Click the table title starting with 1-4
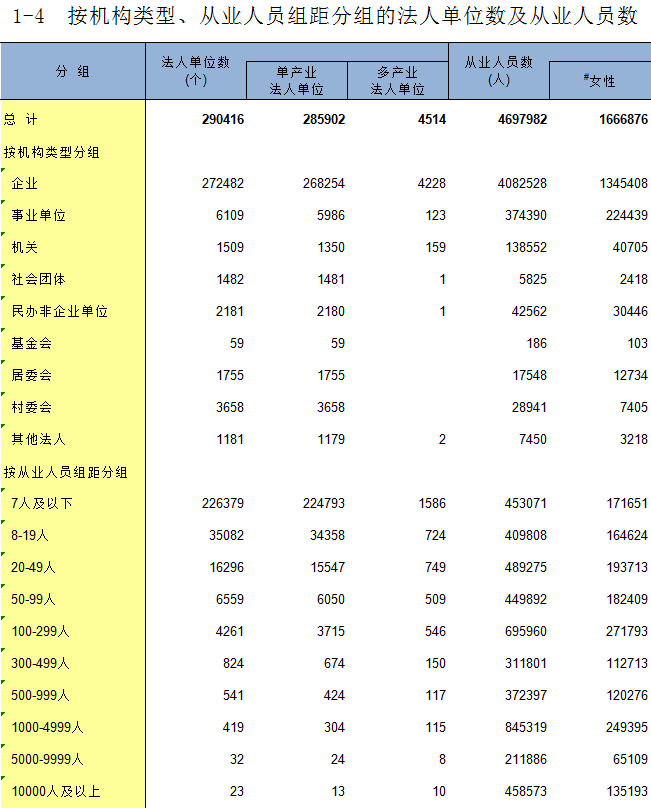 (x=325, y=16)
